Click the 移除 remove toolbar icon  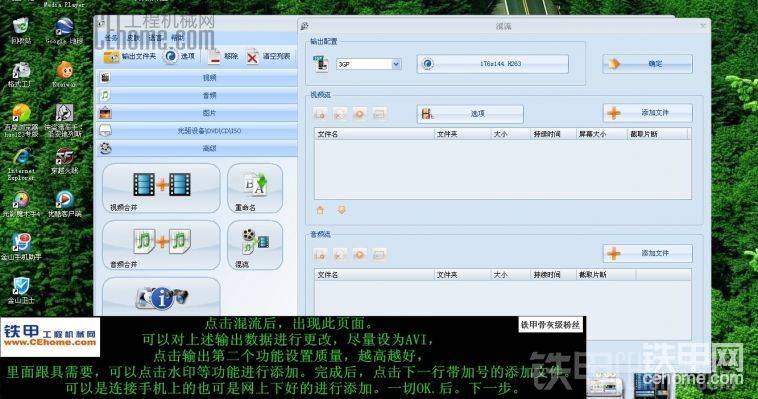click(214, 57)
